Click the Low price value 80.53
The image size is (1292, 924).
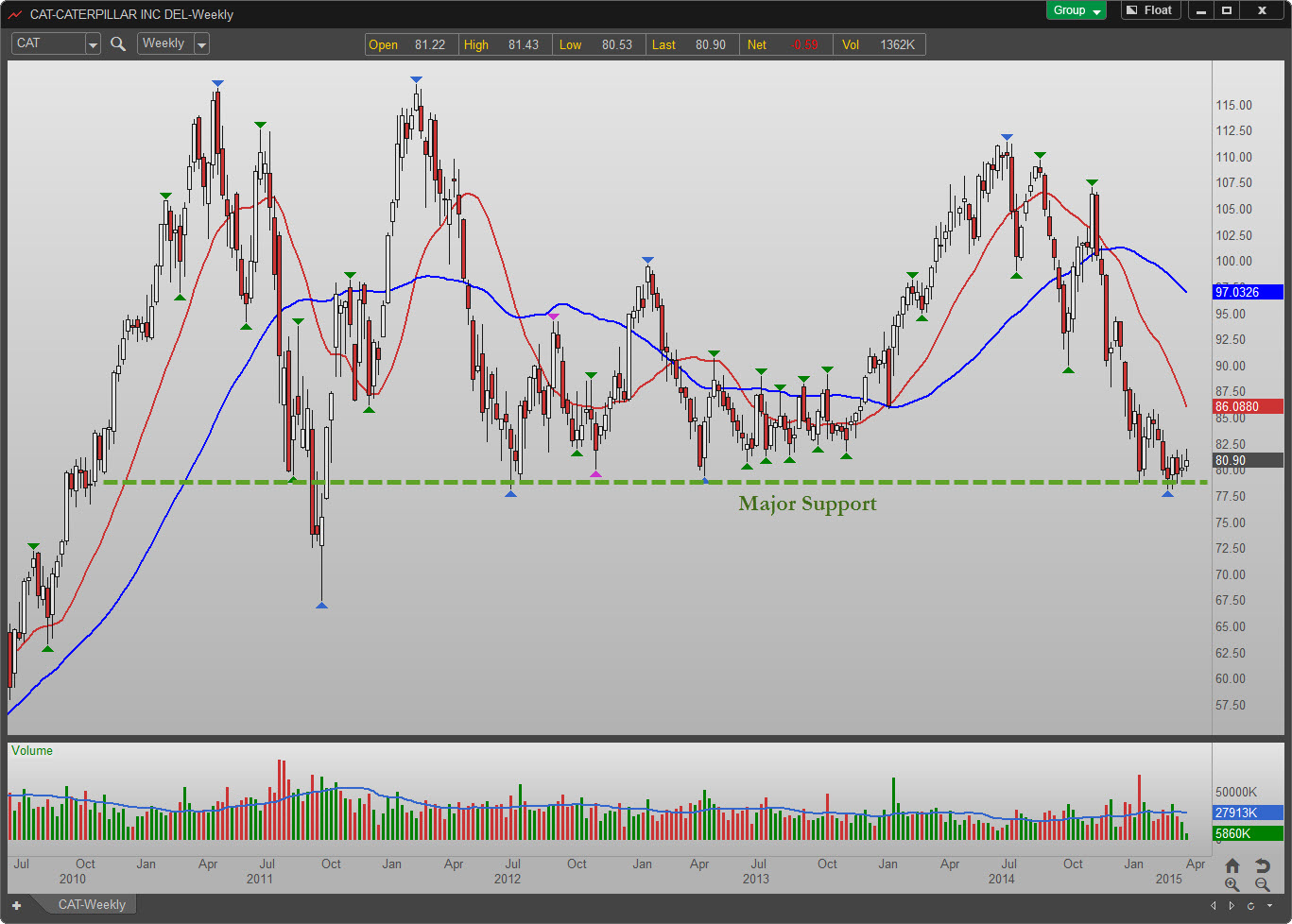point(617,44)
